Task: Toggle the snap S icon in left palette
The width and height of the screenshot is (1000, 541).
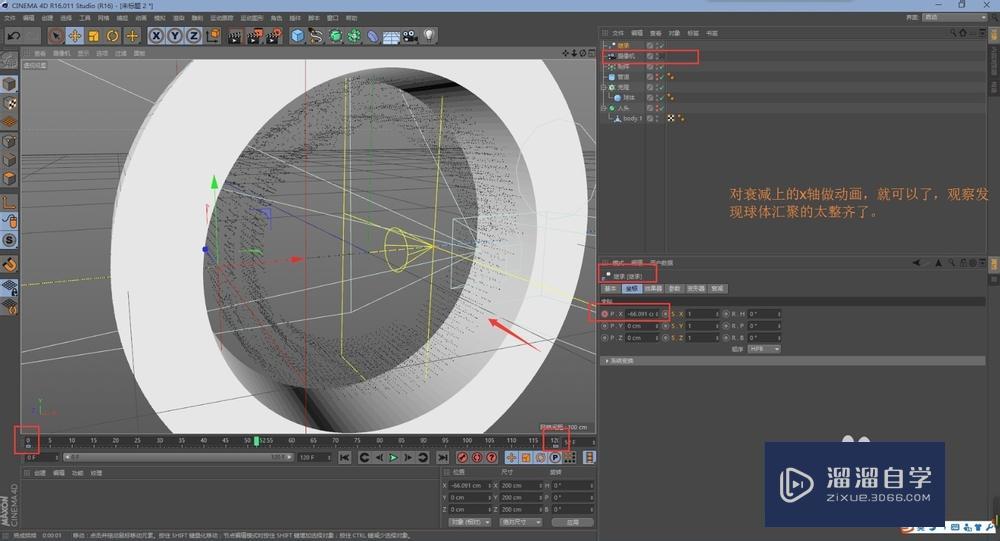Action: 9,241
